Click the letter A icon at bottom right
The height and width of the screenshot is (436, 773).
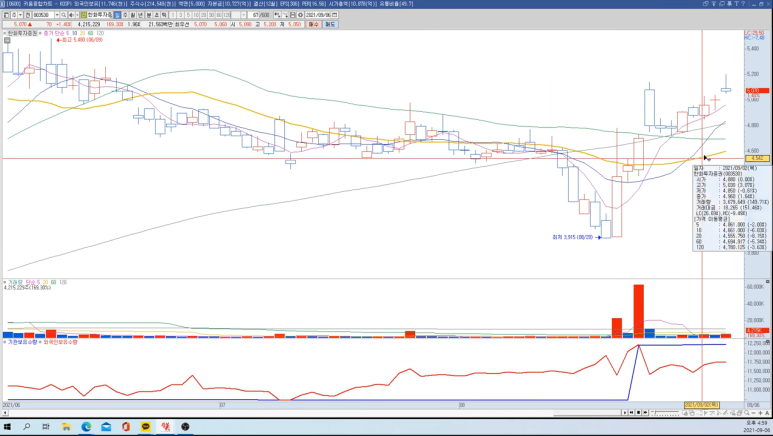tap(767, 413)
